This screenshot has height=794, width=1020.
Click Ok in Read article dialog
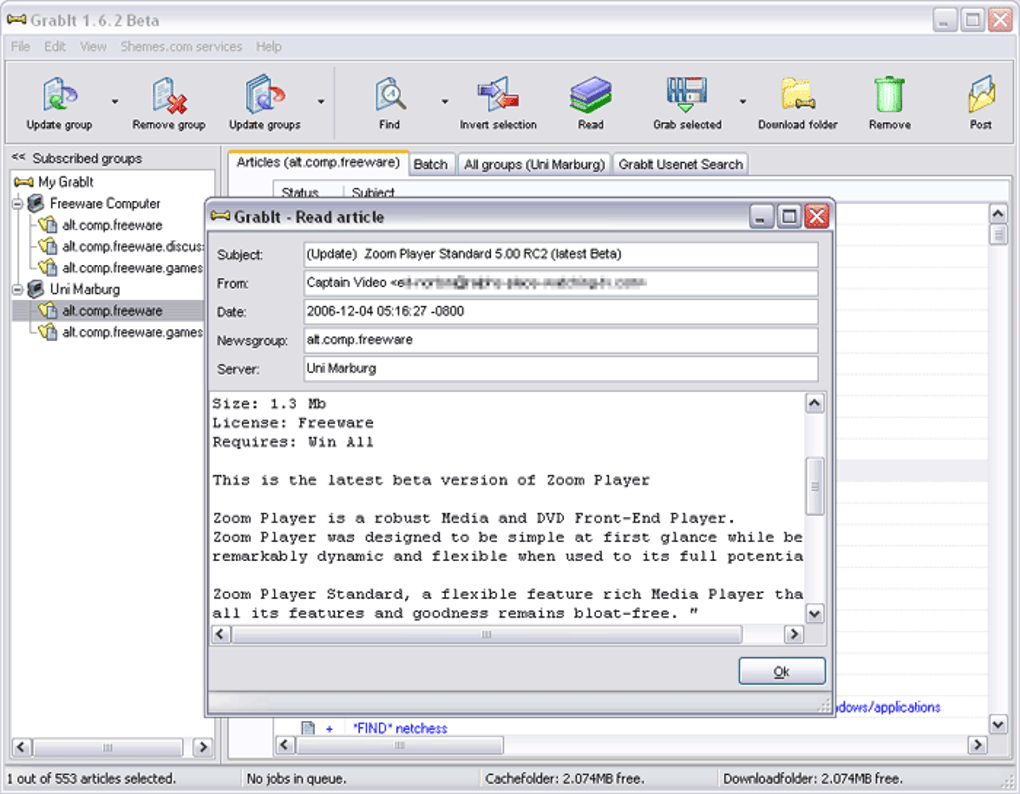pyautogui.click(x=782, y=671)
